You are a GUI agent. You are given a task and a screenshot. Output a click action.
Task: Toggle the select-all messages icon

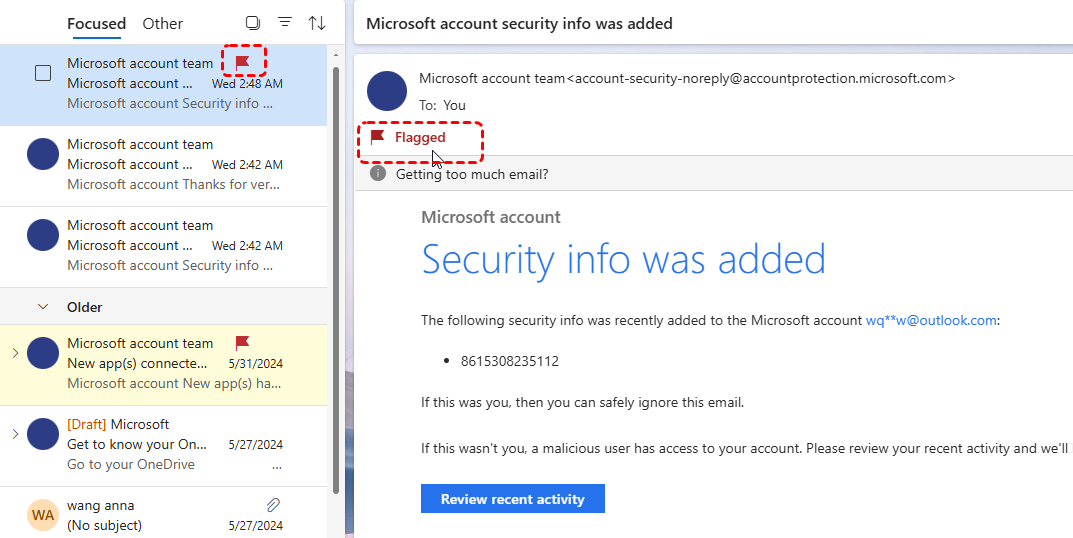coord(253,23)
